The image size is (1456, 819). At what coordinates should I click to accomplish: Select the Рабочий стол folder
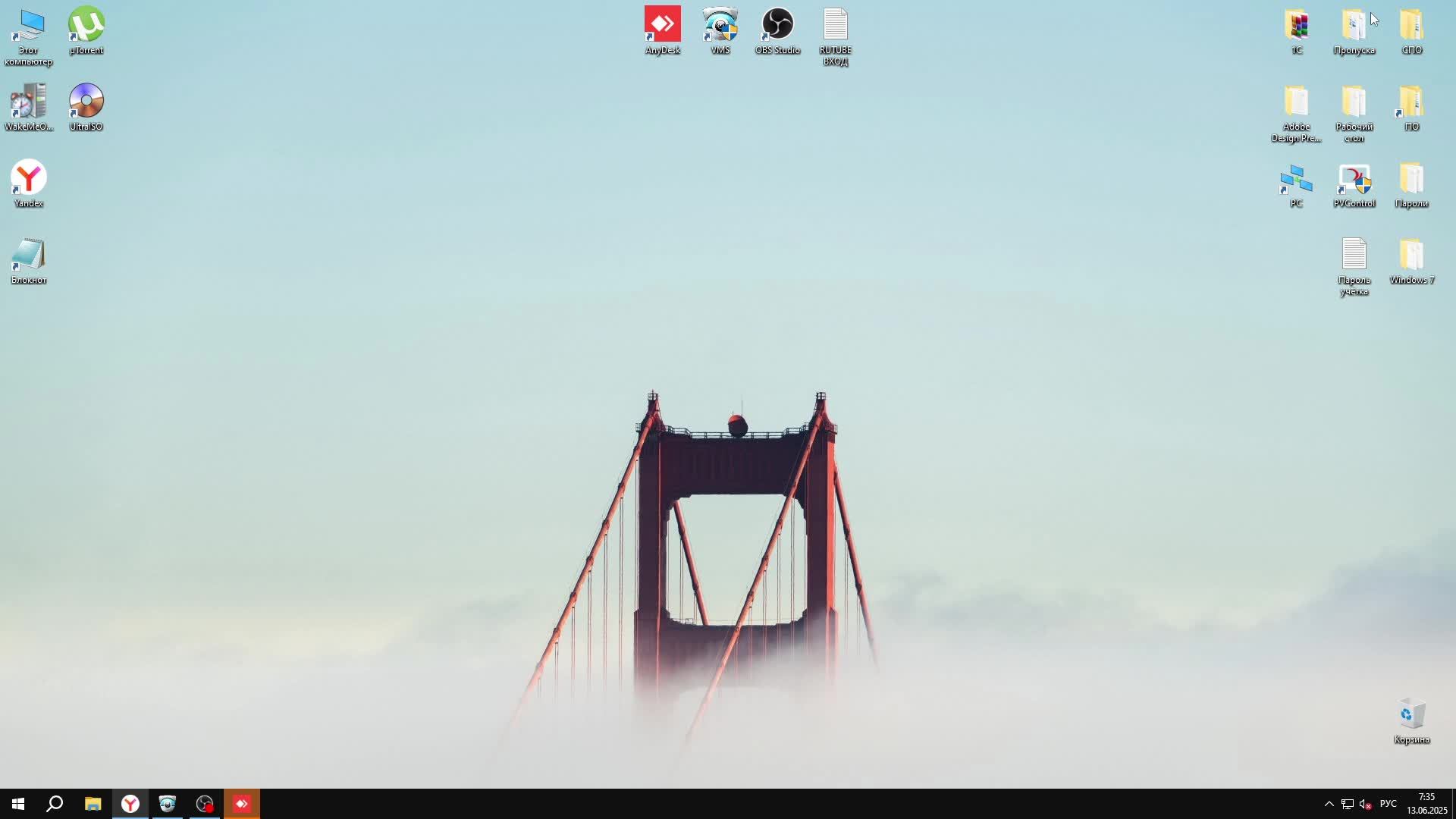[x=1354, y=113]
